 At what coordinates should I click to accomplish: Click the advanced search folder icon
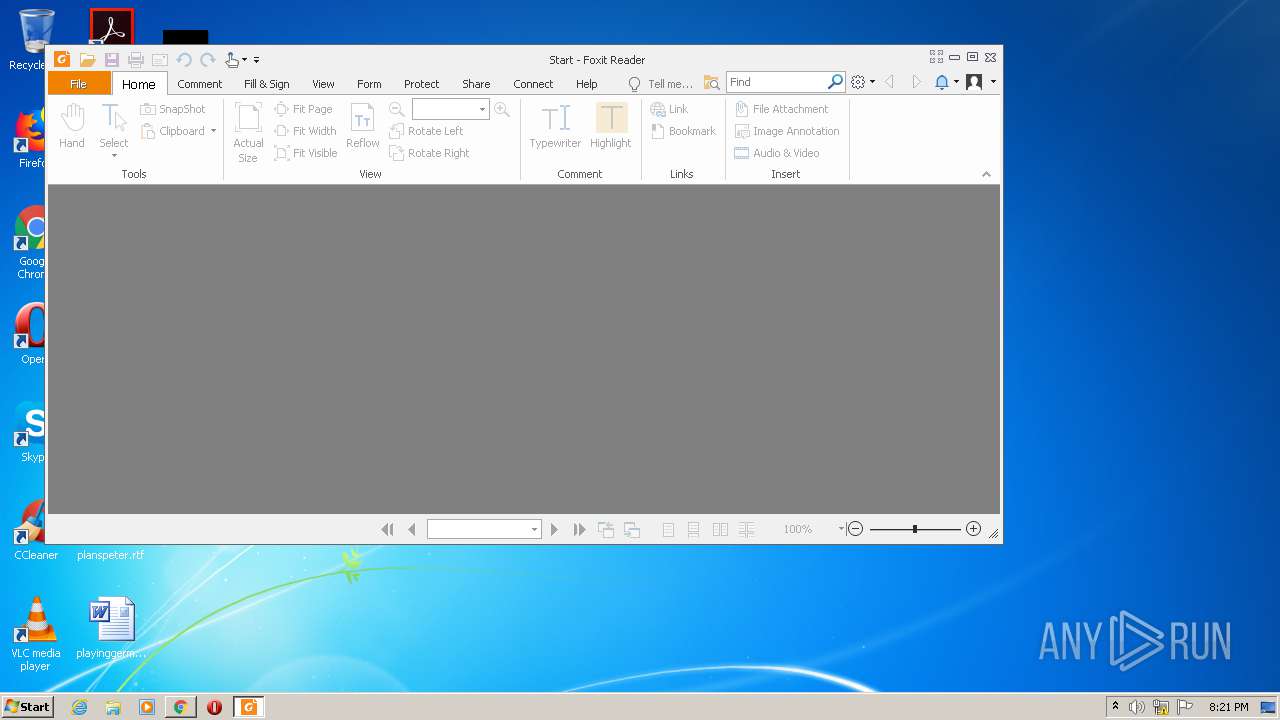[x=711, y=83]
